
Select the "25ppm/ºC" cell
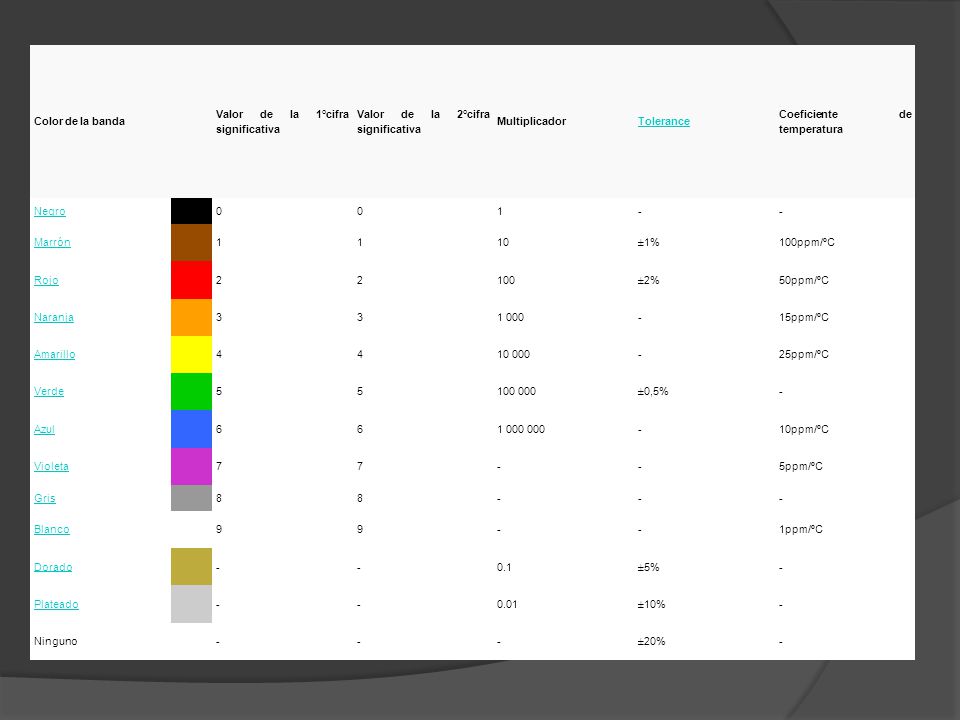(x=803, y=354)
